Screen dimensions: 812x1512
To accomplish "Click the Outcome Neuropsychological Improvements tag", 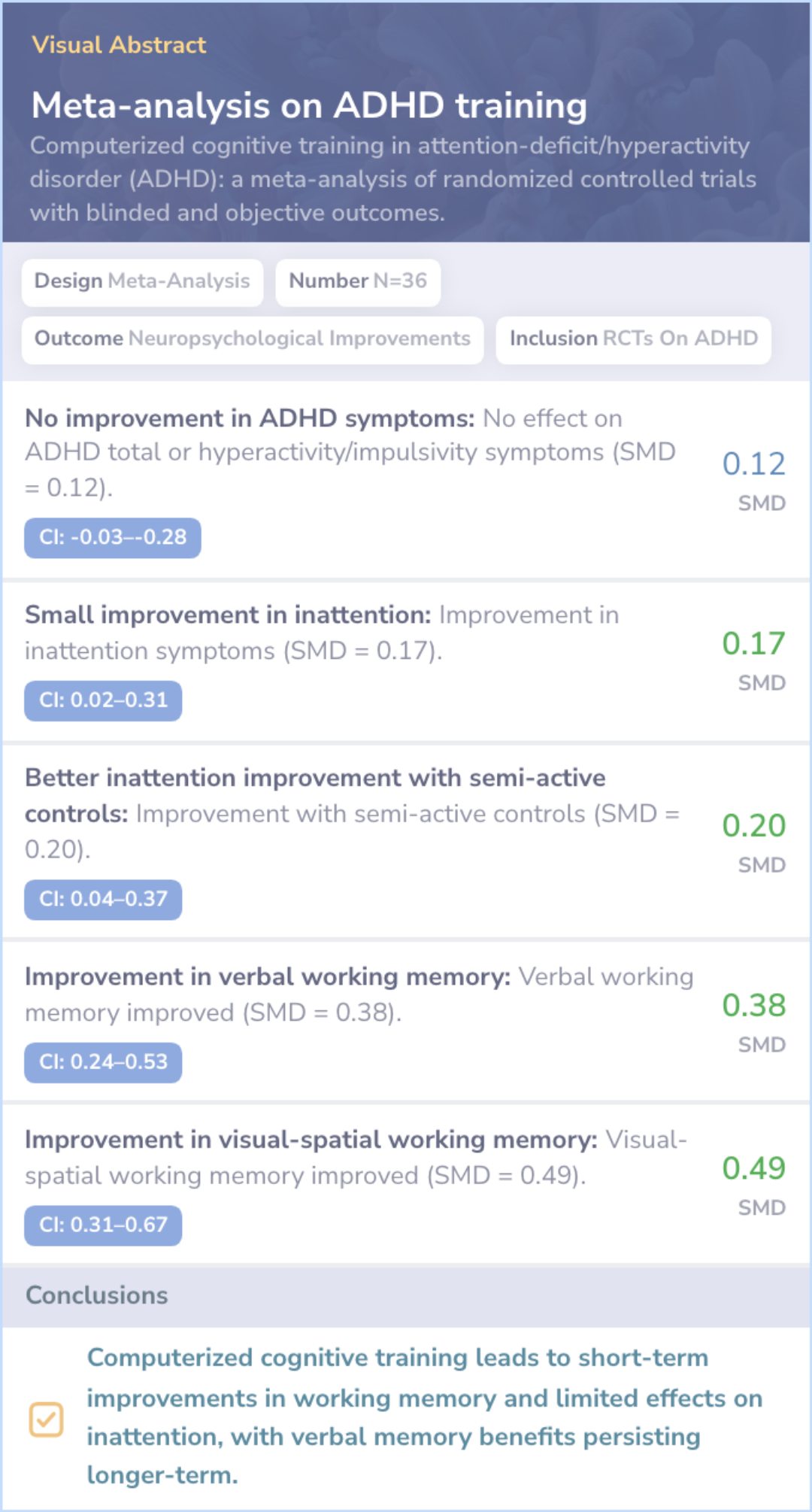I will (x=253, y=339).
